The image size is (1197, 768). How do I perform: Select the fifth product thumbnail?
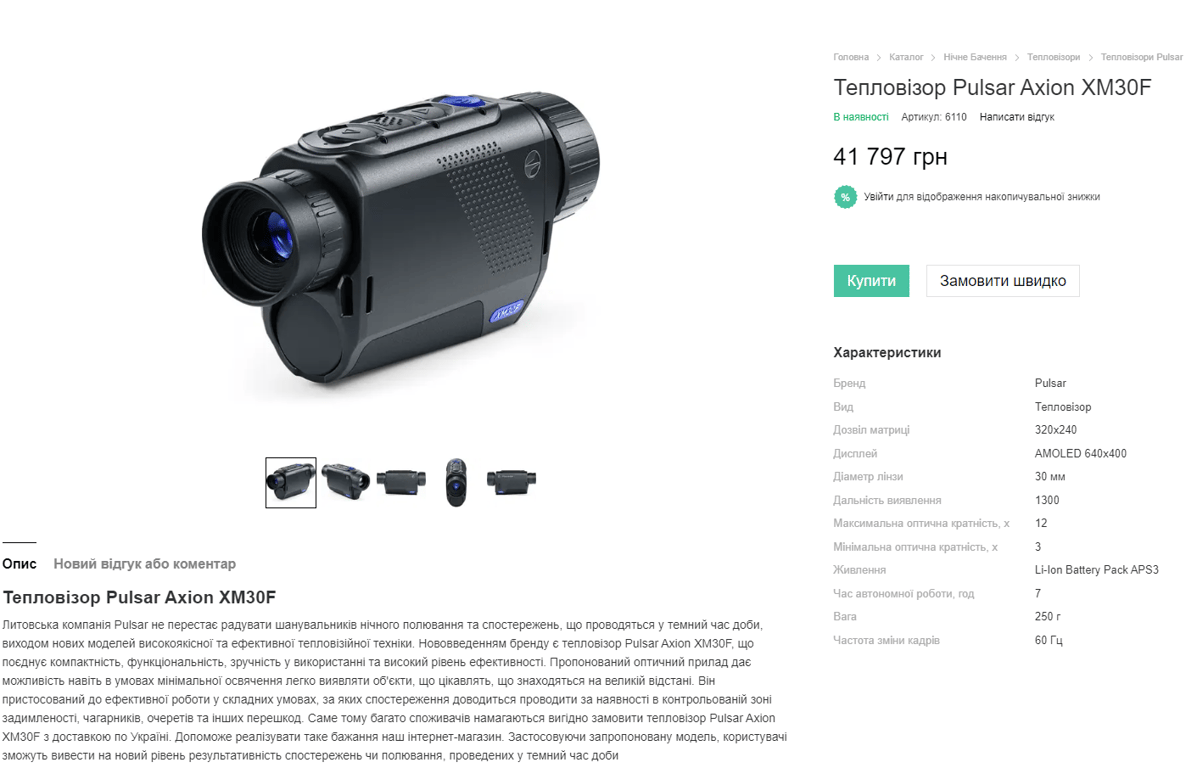click(x=511, y=482)
